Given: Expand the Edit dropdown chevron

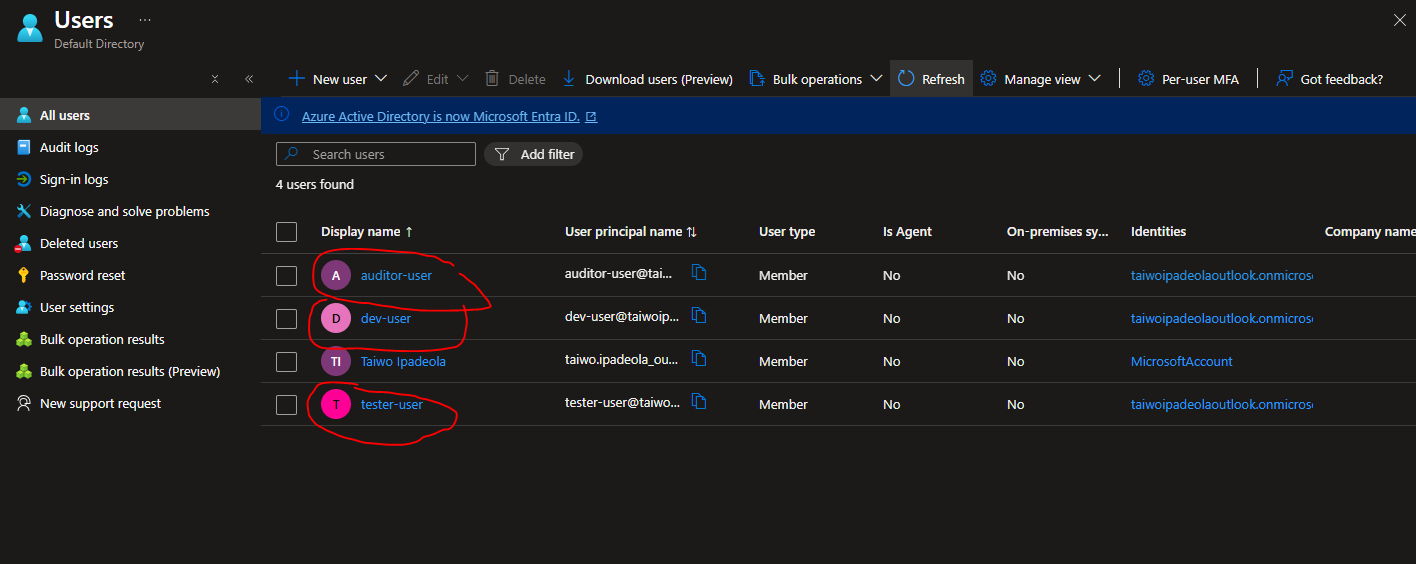Looking at the screenshot, I should pyautogui.click(x=462, y=79).
